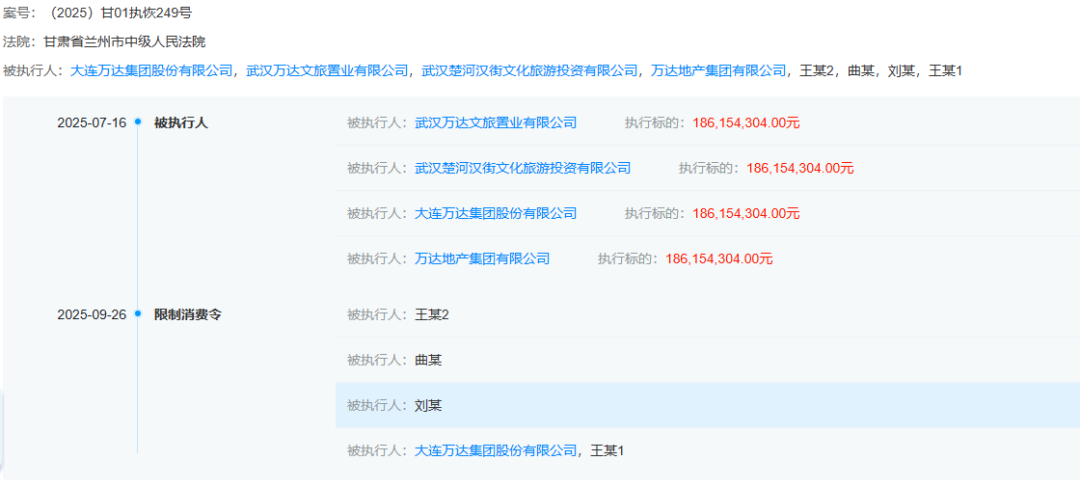This screenshot has width=1080, height=488.
Task: Open 万达地产集团有限公司 link in the top 被执行人 line
Action: 718,70
